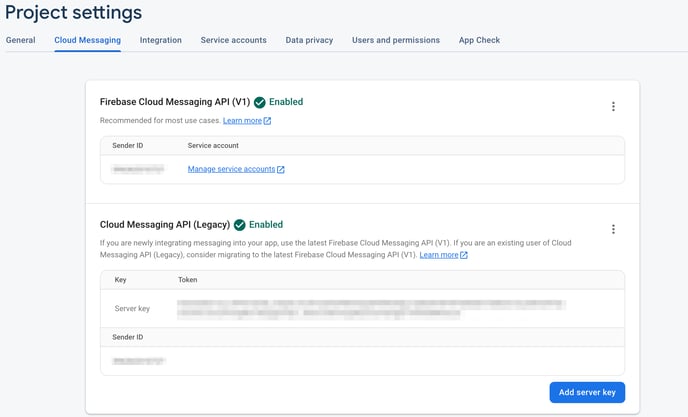The image size is (688, 417).
Task: Open Users and permissions tab
Action: pyautogui.click(x=396, y=40)
